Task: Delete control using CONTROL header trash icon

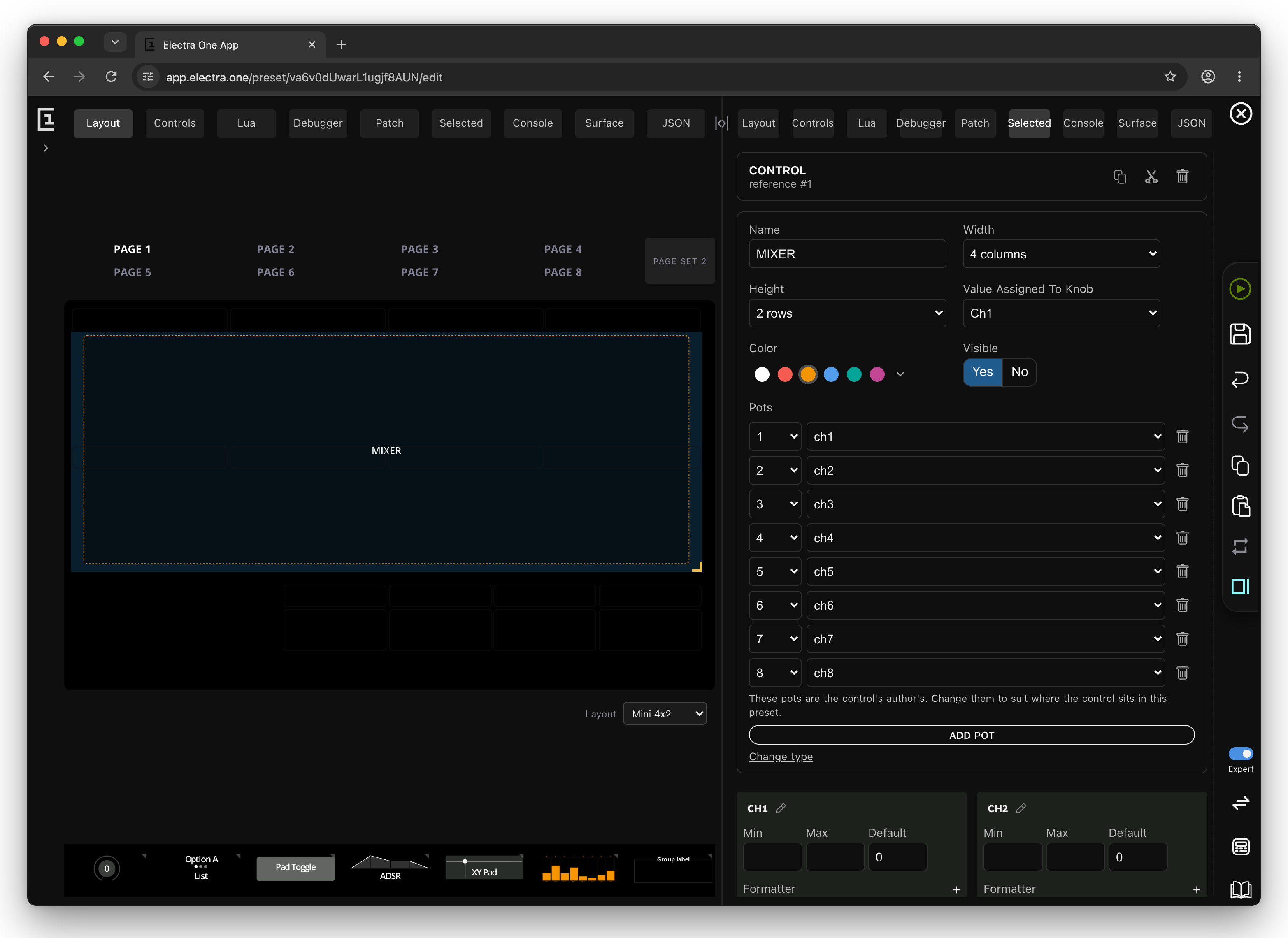Action: pyautogui.click(x=1182, y=177)
